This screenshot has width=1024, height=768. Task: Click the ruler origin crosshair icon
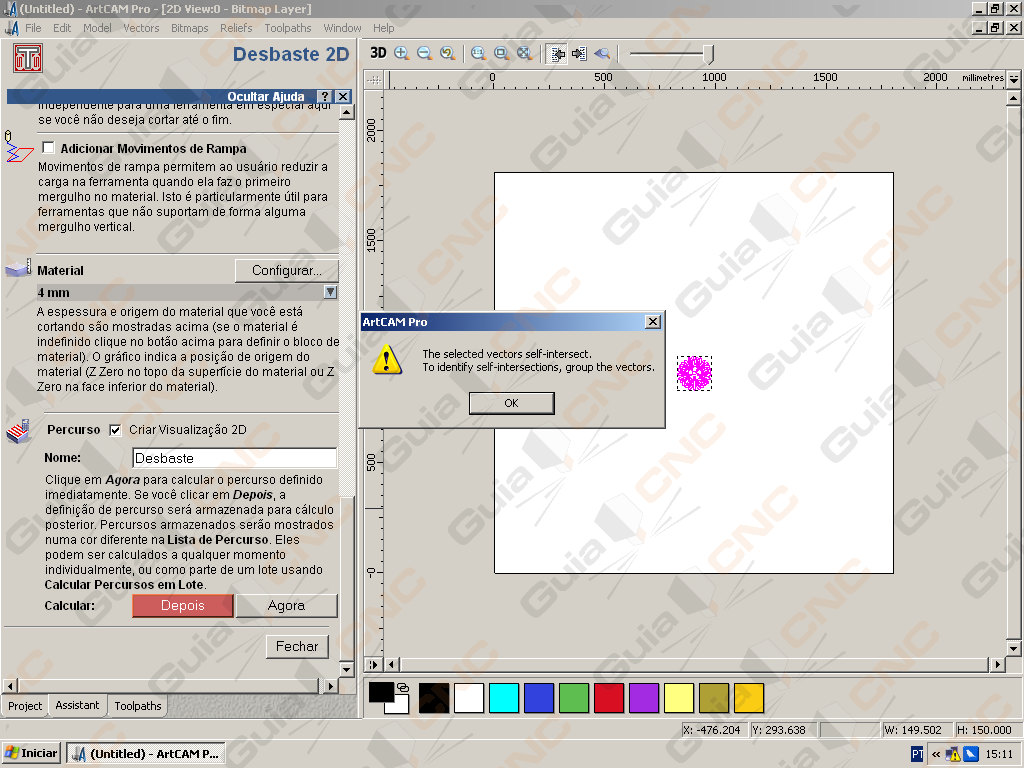(374, 80)
